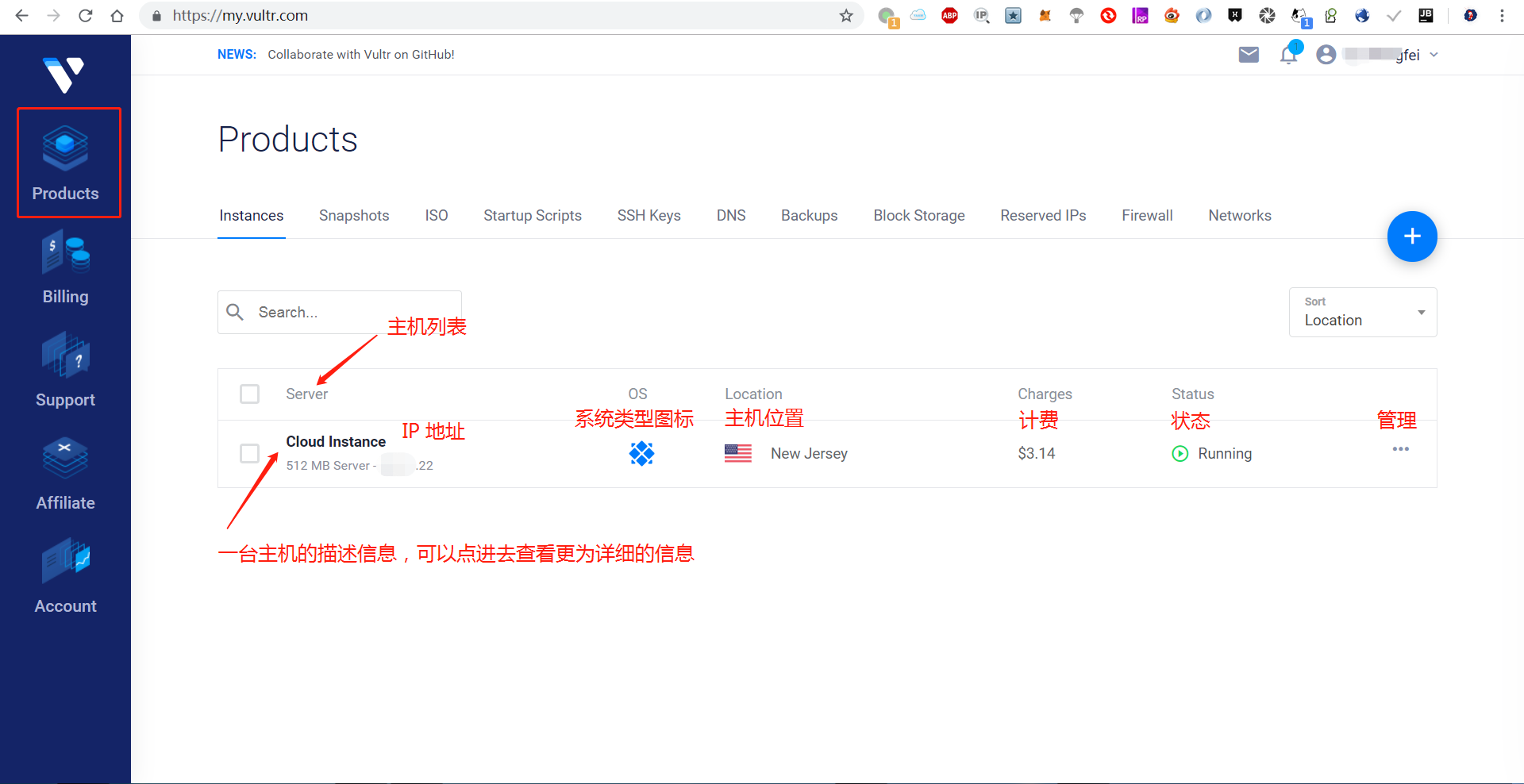Open the notifications bell
Viewport: 1524px width, 784px height.
point(1289,55)
